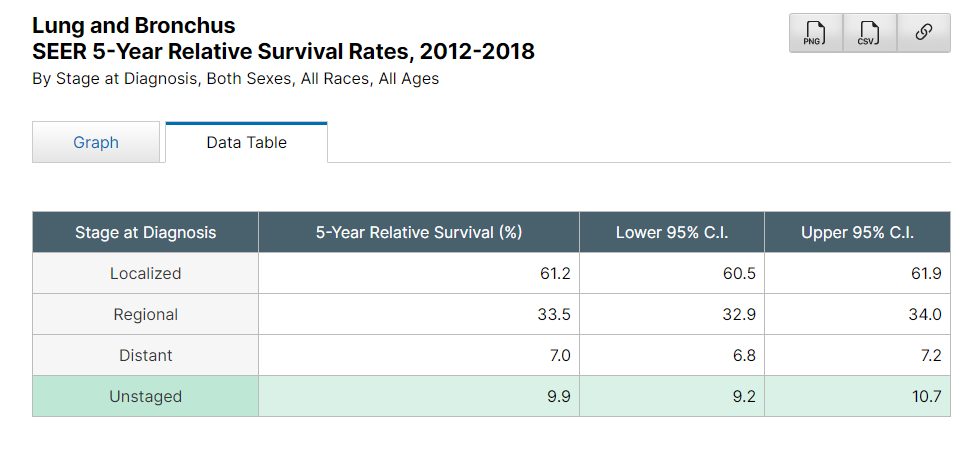This screenshot has width=973, height=459.
Task: Click the Regional survival value 33.5
Action: pyautogui.click(x=554, y=314)
